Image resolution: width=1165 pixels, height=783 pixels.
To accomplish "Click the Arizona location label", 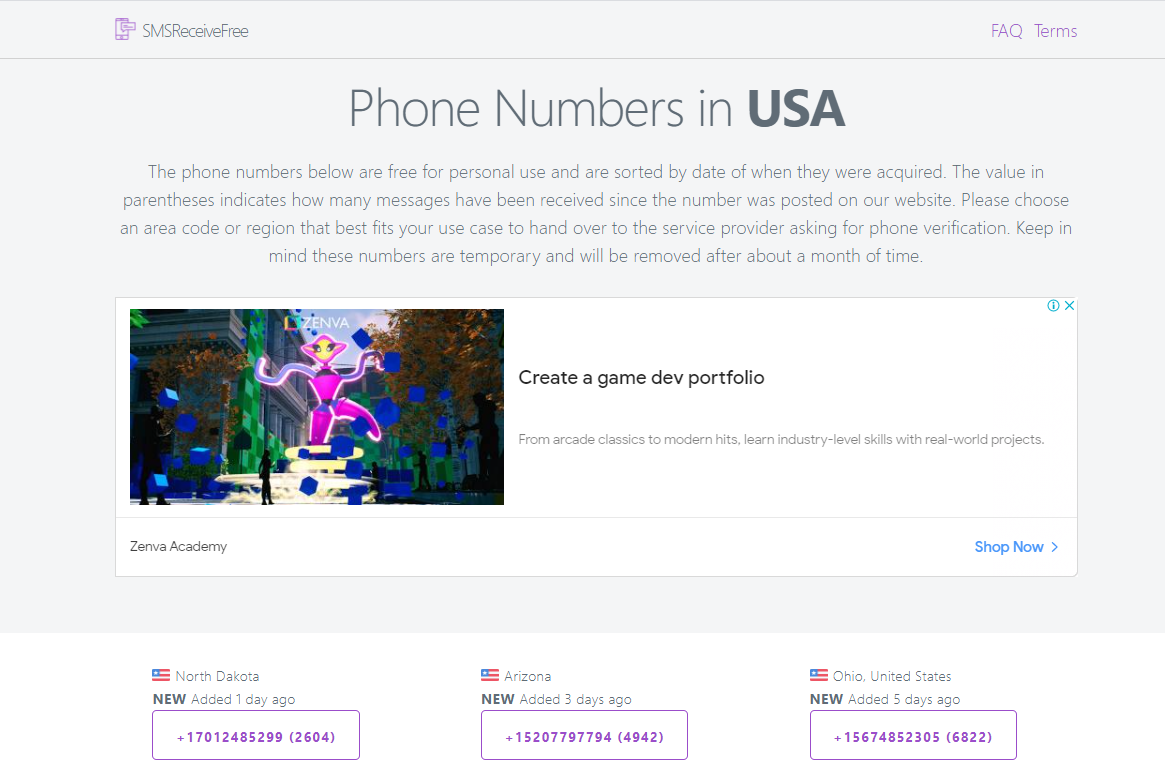I will coord(528,676).
